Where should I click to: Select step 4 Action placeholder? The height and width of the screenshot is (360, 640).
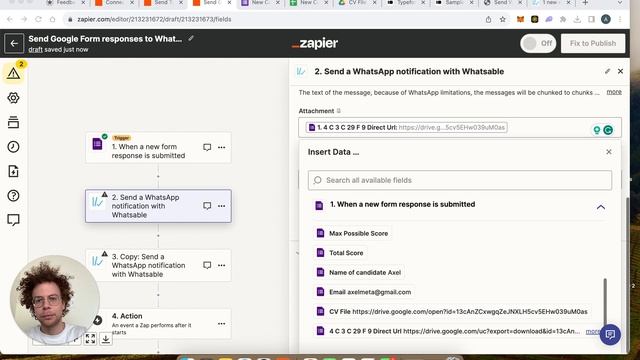158,323
